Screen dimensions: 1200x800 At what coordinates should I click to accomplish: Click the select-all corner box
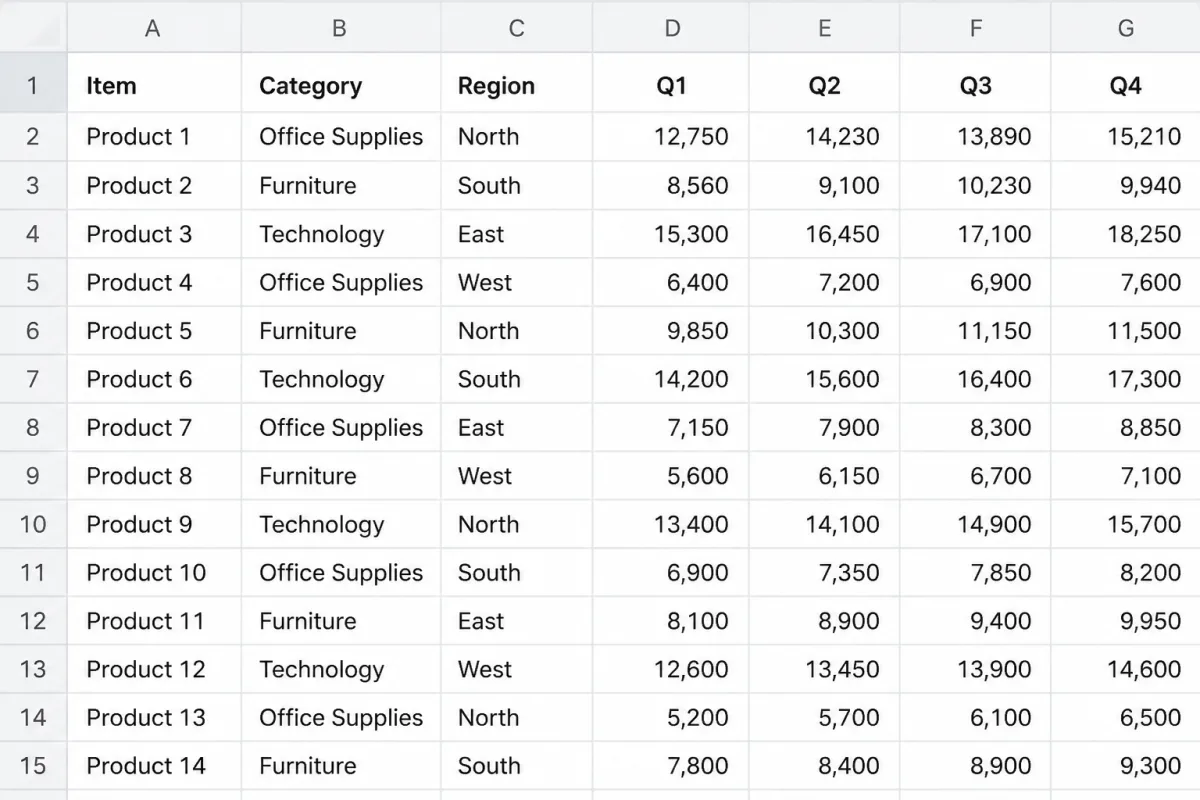(x=33, y=28)
